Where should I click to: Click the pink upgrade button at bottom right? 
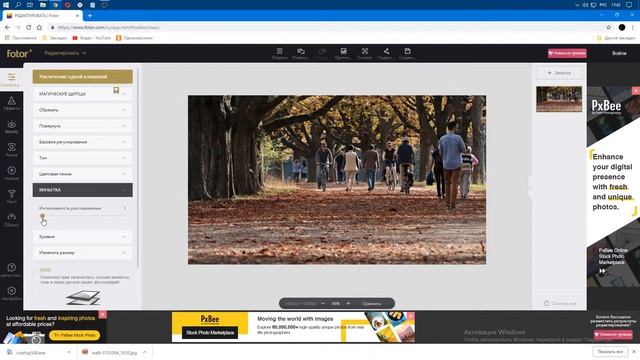[613, 334]
